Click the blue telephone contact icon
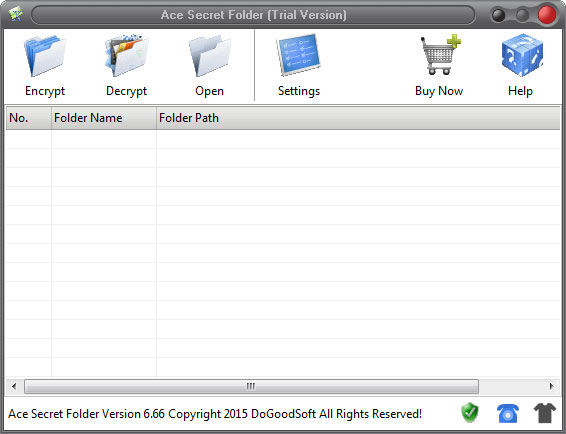Image resolution: width=566 pixels, height=434 pixels. click(508, 413)
